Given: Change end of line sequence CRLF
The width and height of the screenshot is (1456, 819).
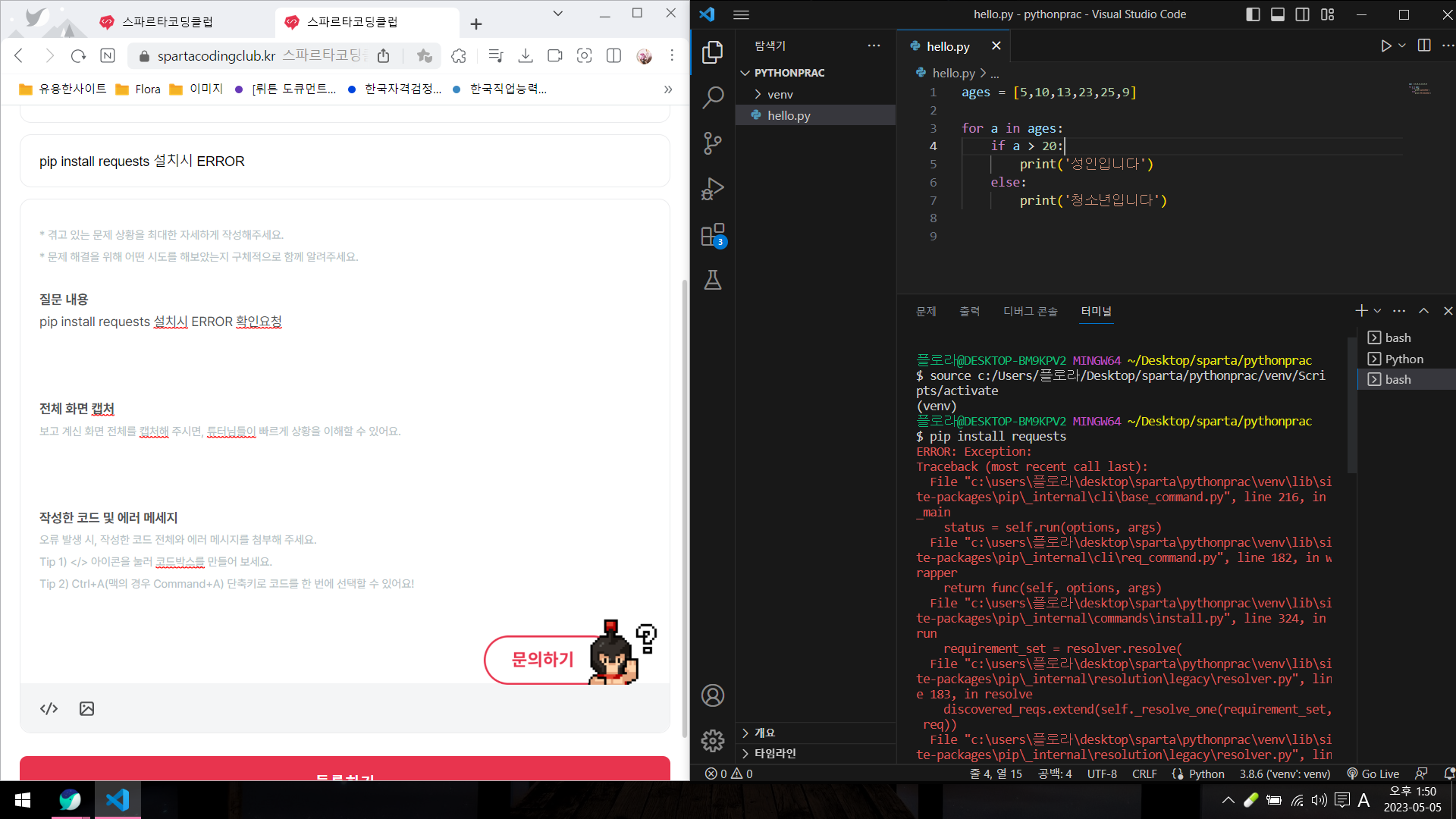Looking at the screenshot, I should point(1144,773).
